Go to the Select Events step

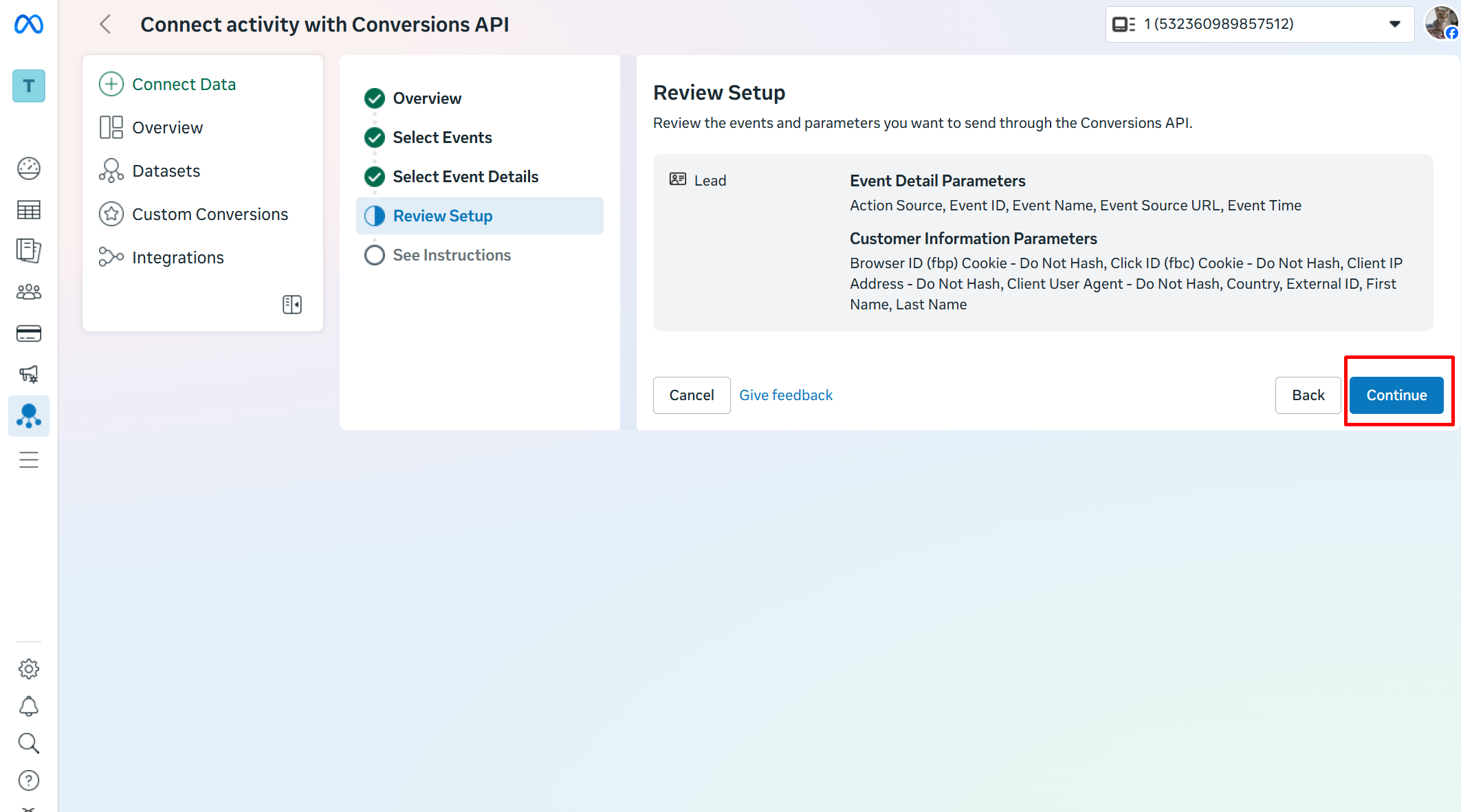click(x=441, y=138)
